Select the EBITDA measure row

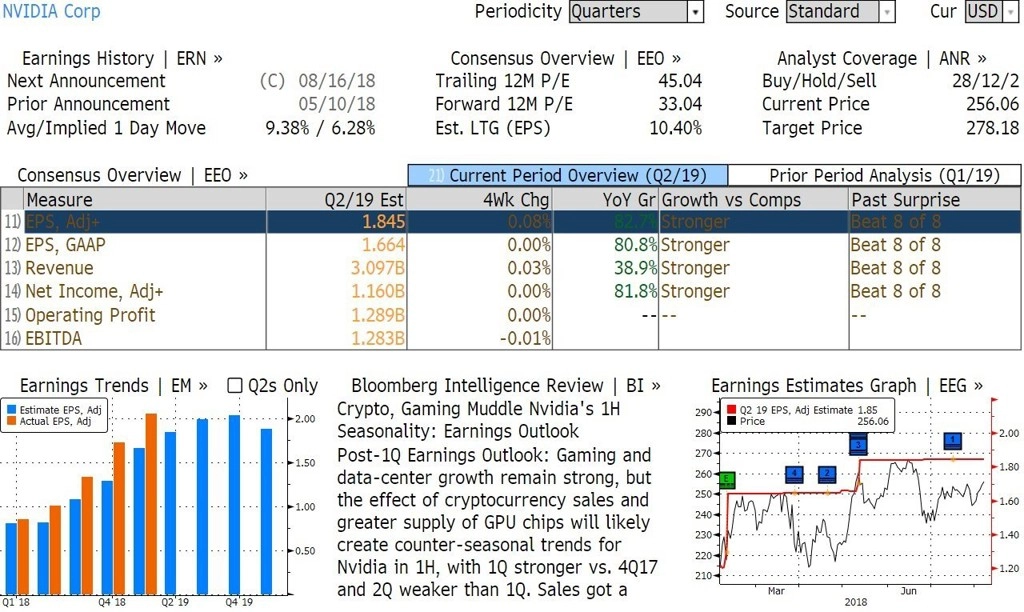[x=511, y=338]
